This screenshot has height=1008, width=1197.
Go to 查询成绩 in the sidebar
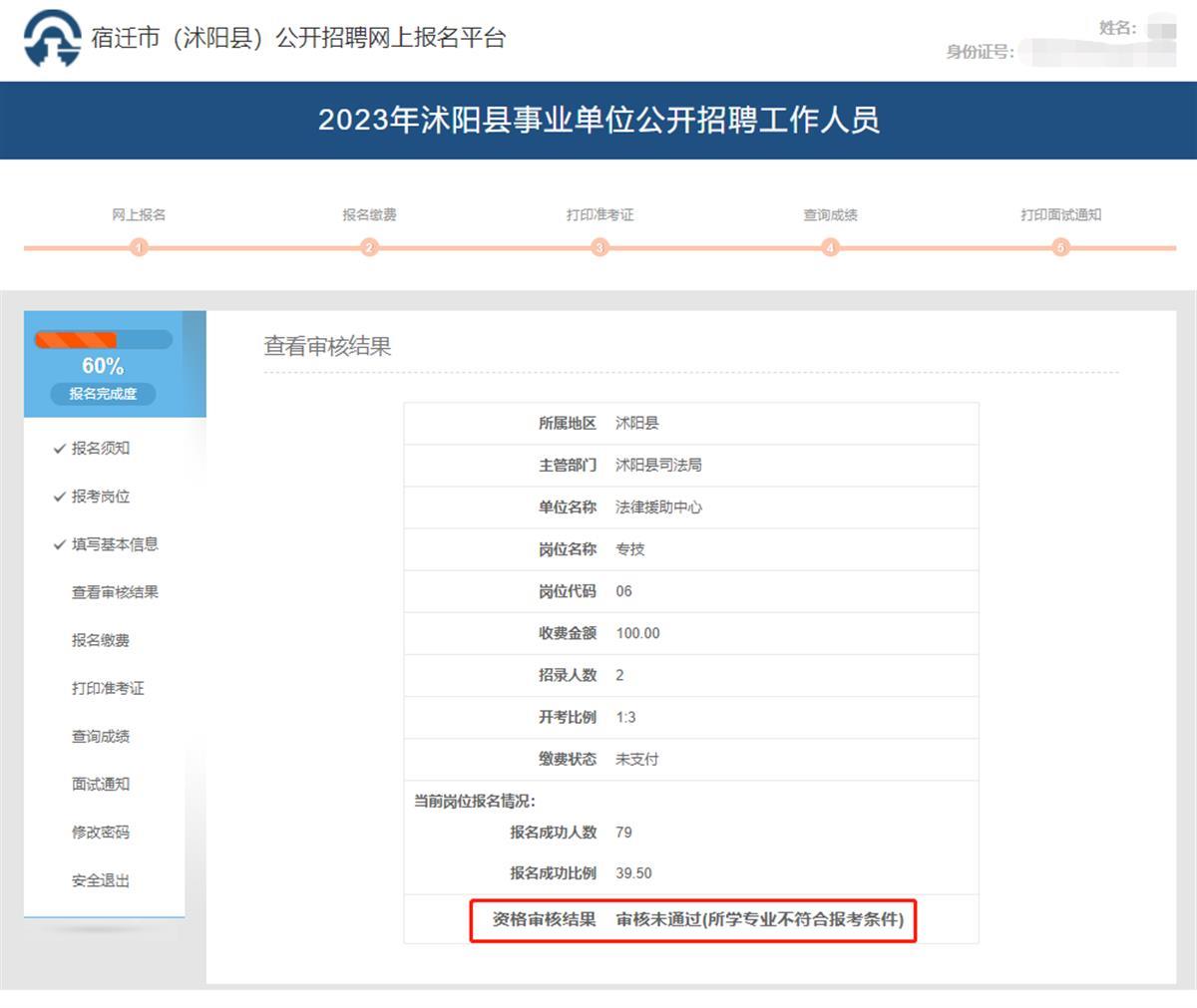pyautogui.click(x=101, y=736)
